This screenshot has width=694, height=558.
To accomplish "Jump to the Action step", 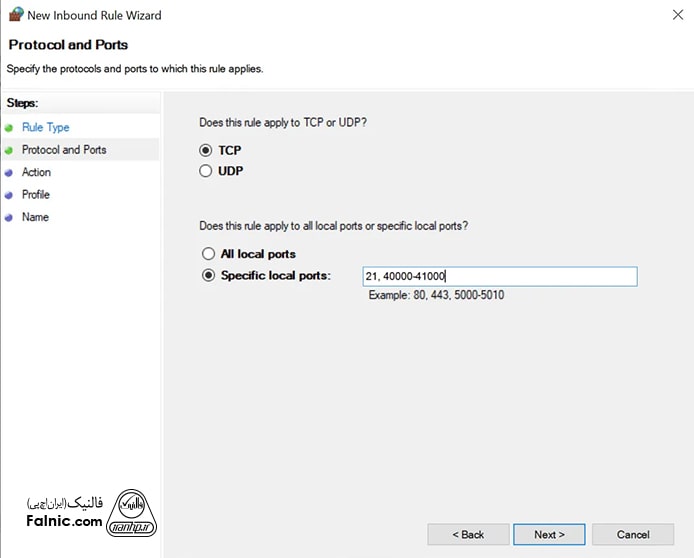I will [36, 173].
